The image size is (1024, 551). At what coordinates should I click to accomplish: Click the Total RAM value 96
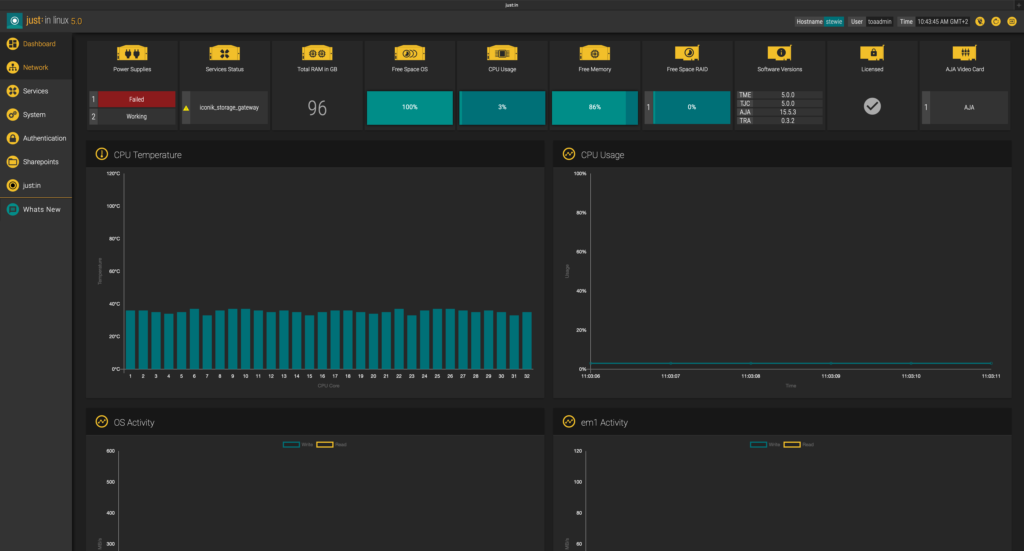[x=317, y=108]
